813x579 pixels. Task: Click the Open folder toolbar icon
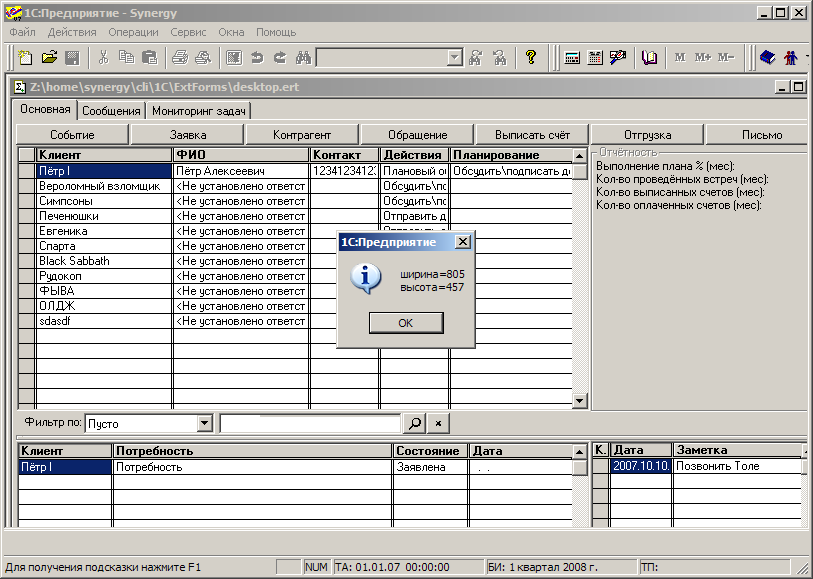48,58
